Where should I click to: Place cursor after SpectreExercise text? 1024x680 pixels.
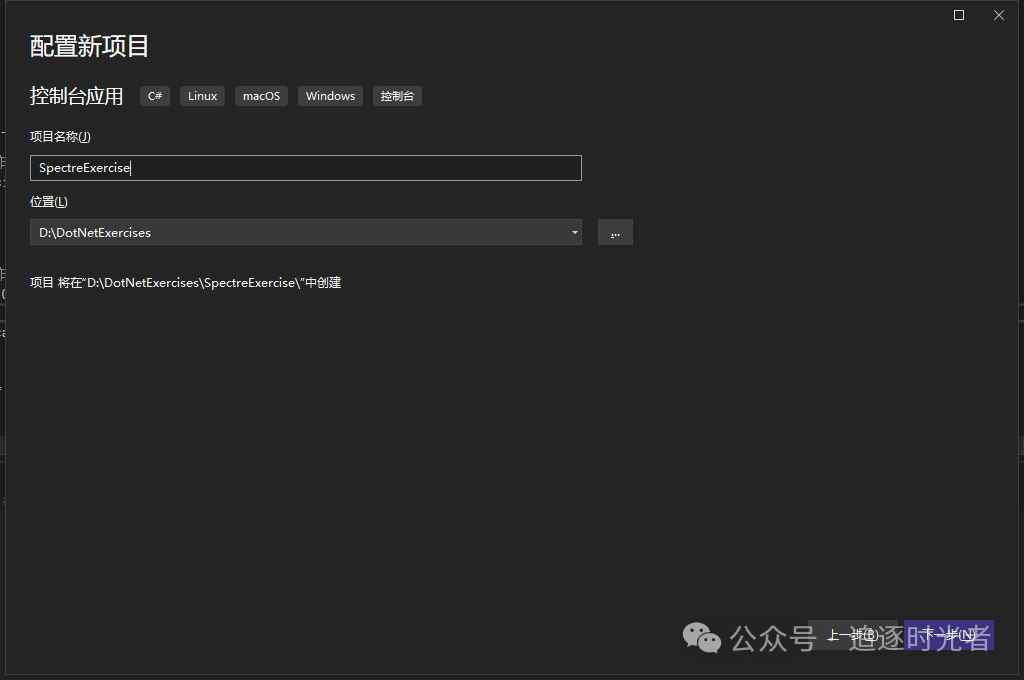pos(133,167)
